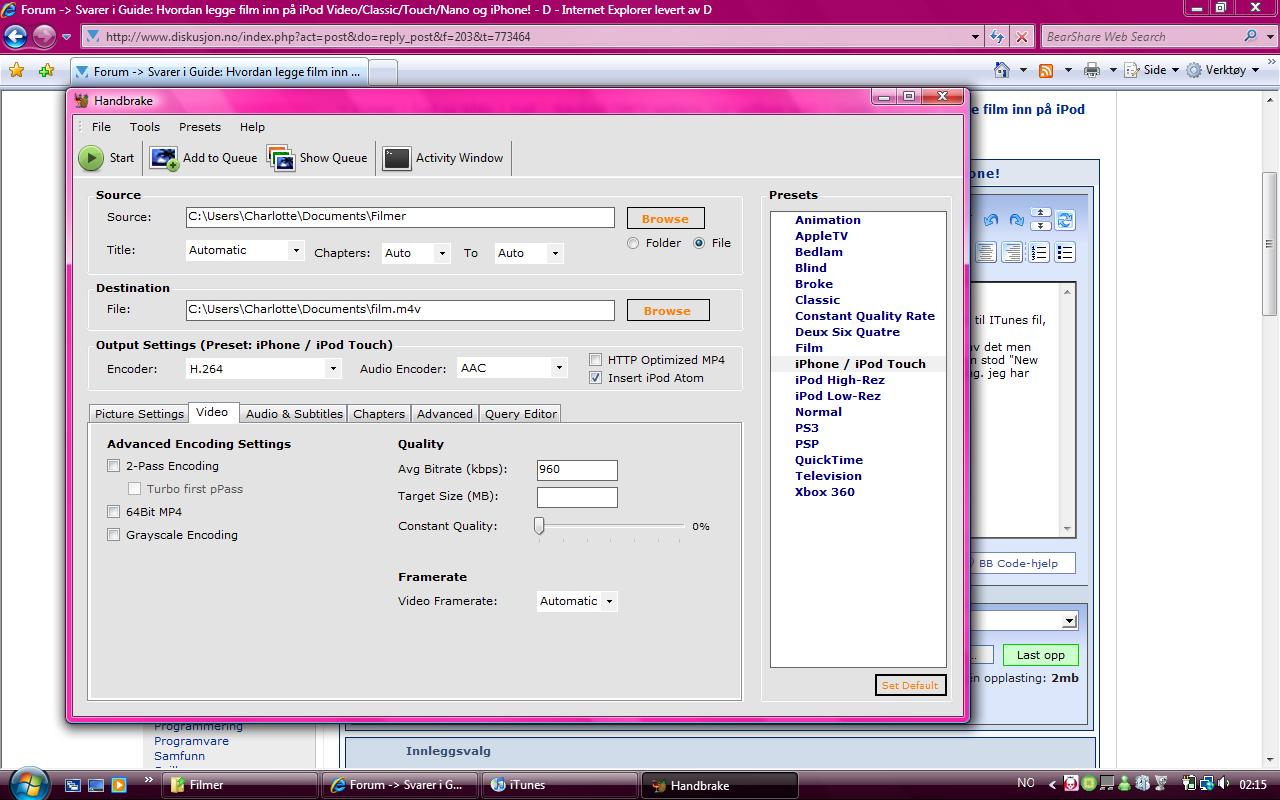This screenshot has width=1280, height=800.
Task: Click the redo icon in forum editor
Action: (1016, 220)
